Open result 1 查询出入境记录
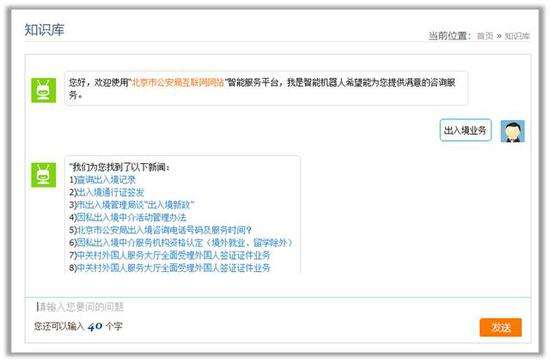Viewport: 550px width, 362px height. [106, 180]
